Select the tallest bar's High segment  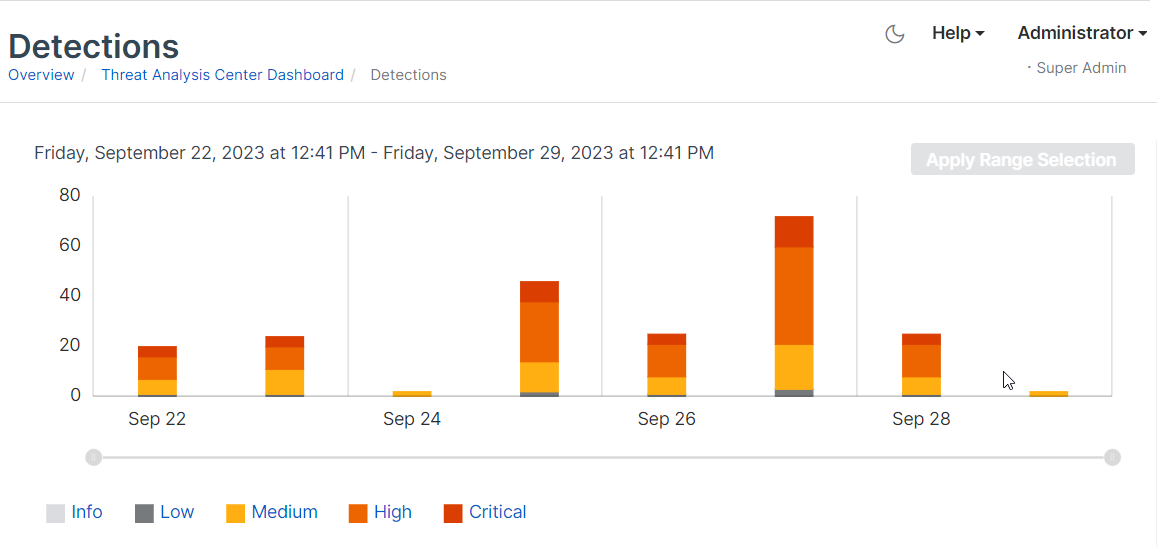click(x=794, y=296)
